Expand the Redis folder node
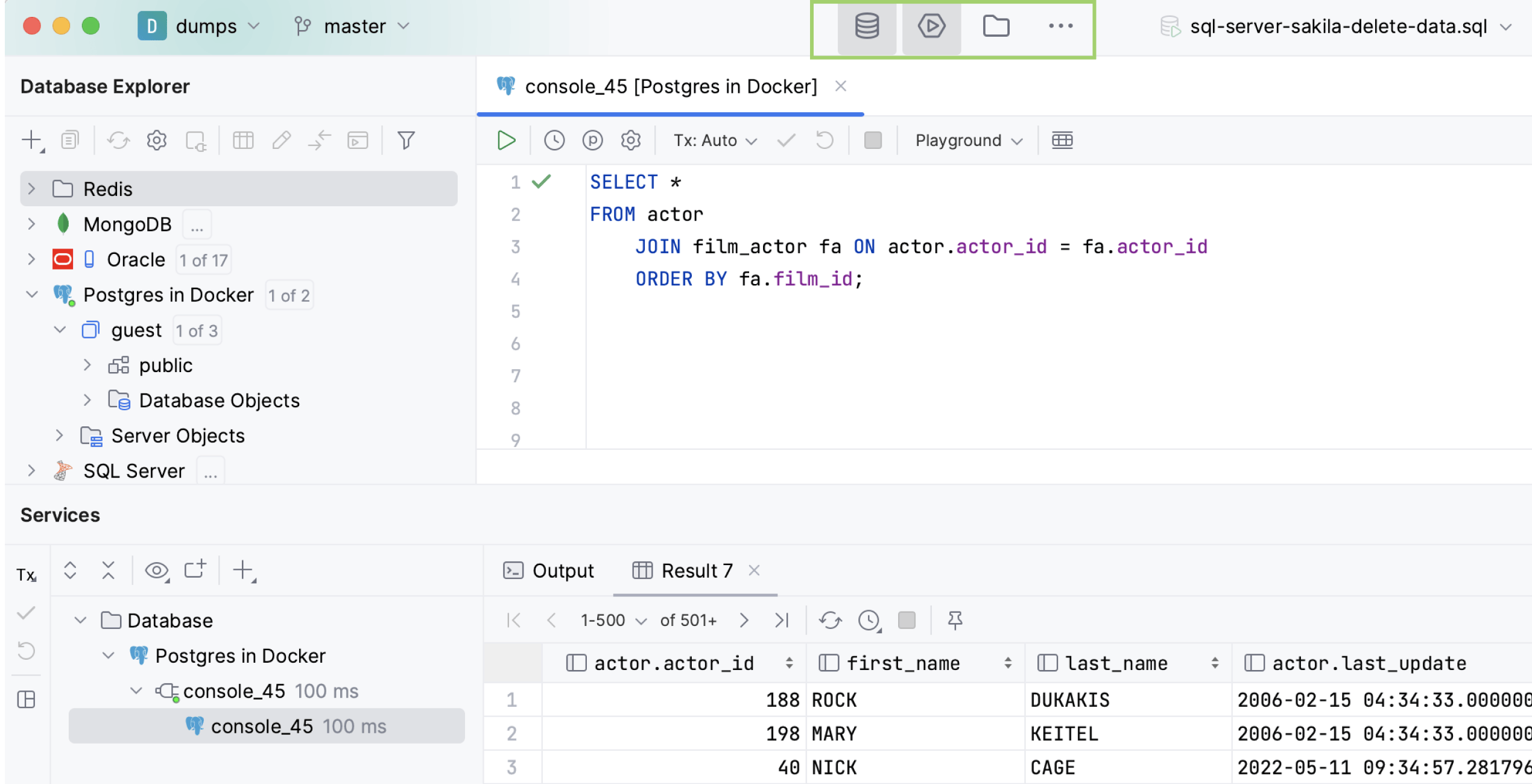The height and width of the screenshot is (784, 1532). coord(32,189)
